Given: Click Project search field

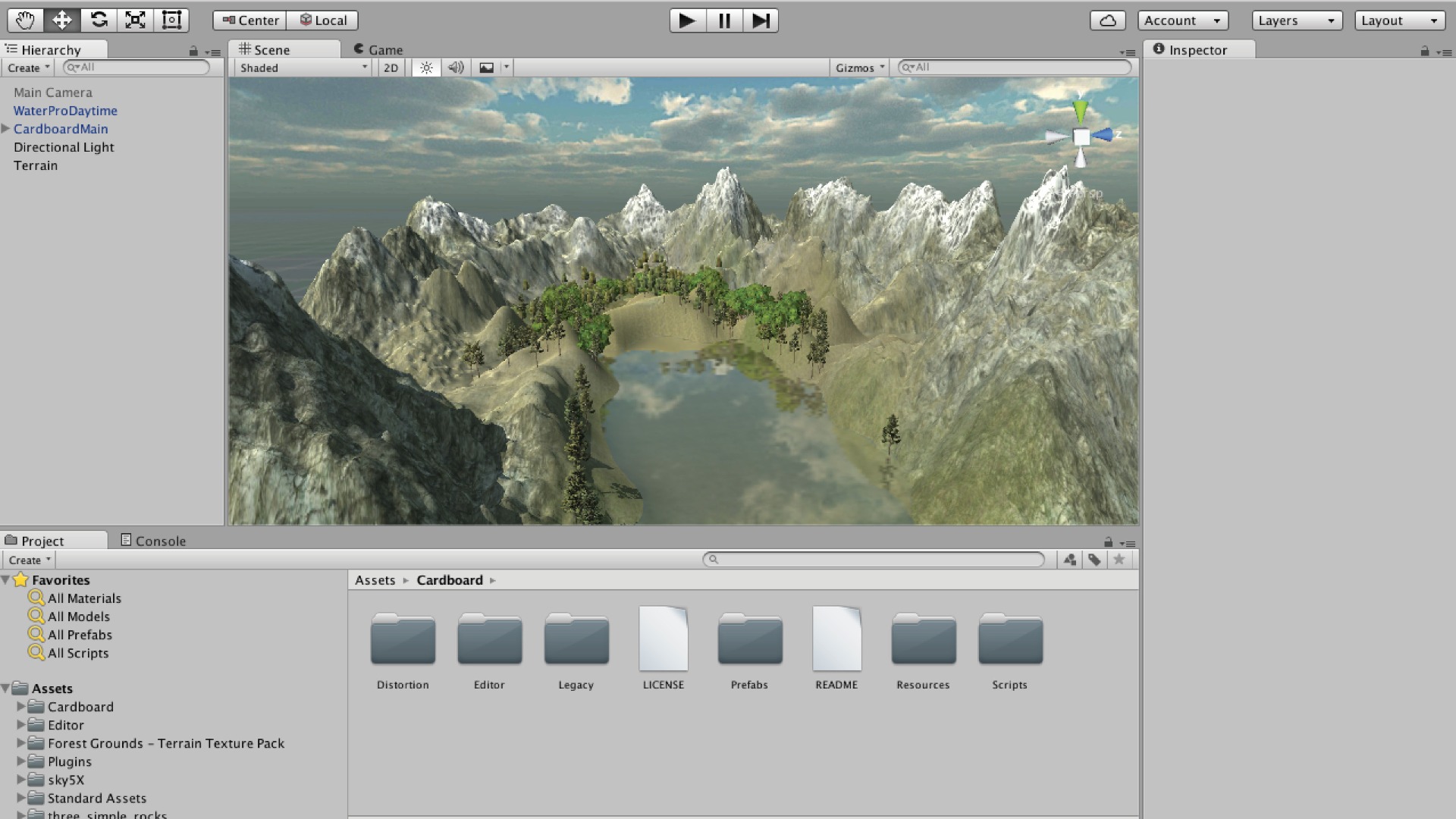Looking at the screenshot, I should click(874, 560).
